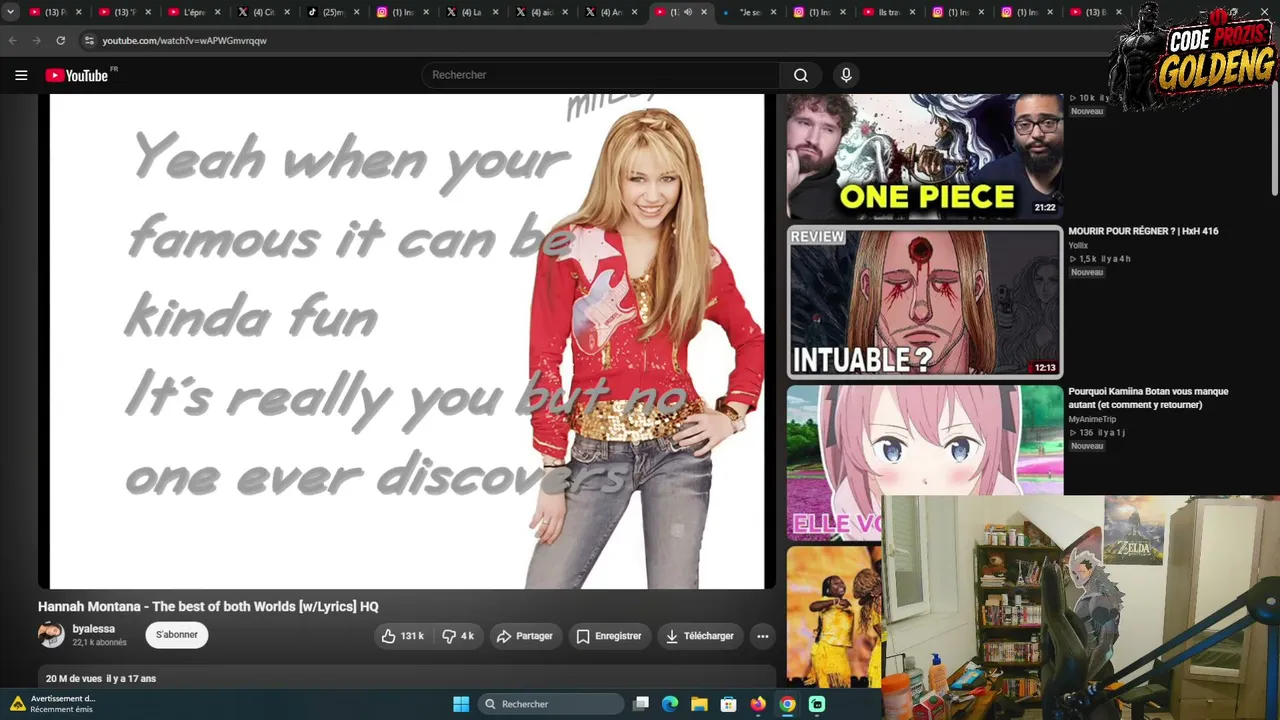This screenshot has width=1280, height=720.
Task: Open the Windows Start menu
Action: point(461,704)
